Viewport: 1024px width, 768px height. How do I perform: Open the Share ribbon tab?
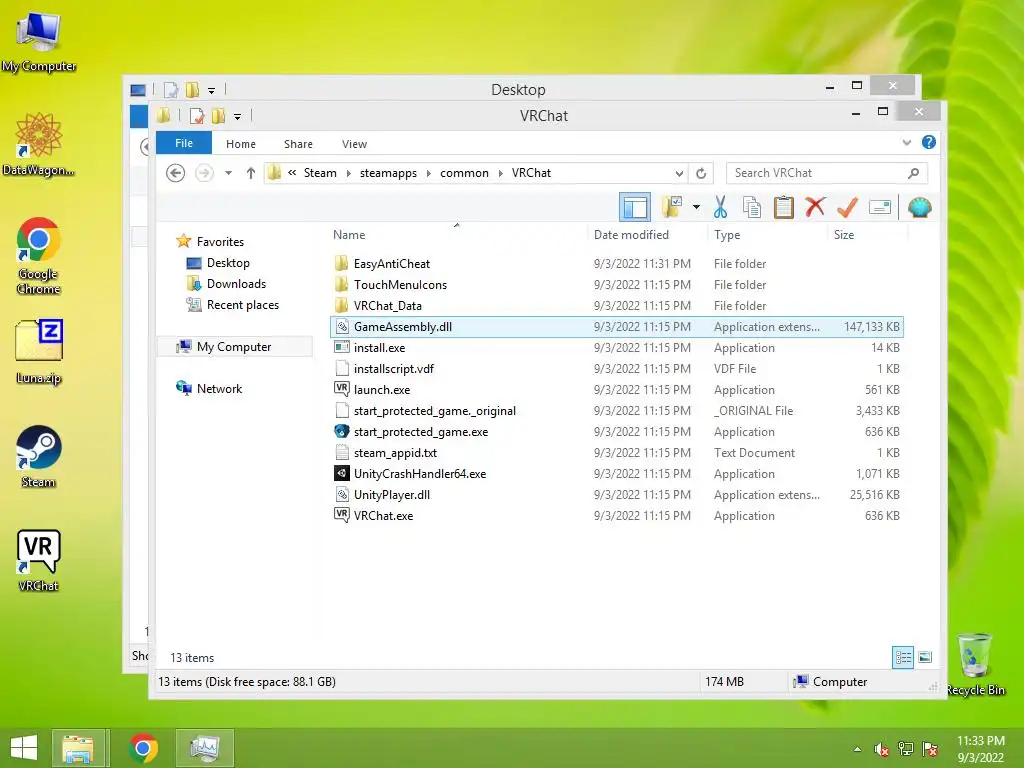298,144
